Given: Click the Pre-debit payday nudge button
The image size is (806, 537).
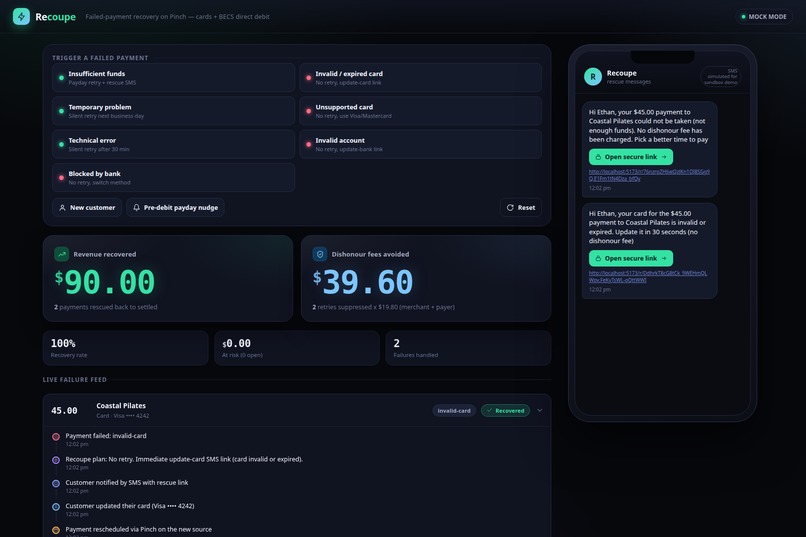Looking at the screenshot, I should (x=175, y=208).
